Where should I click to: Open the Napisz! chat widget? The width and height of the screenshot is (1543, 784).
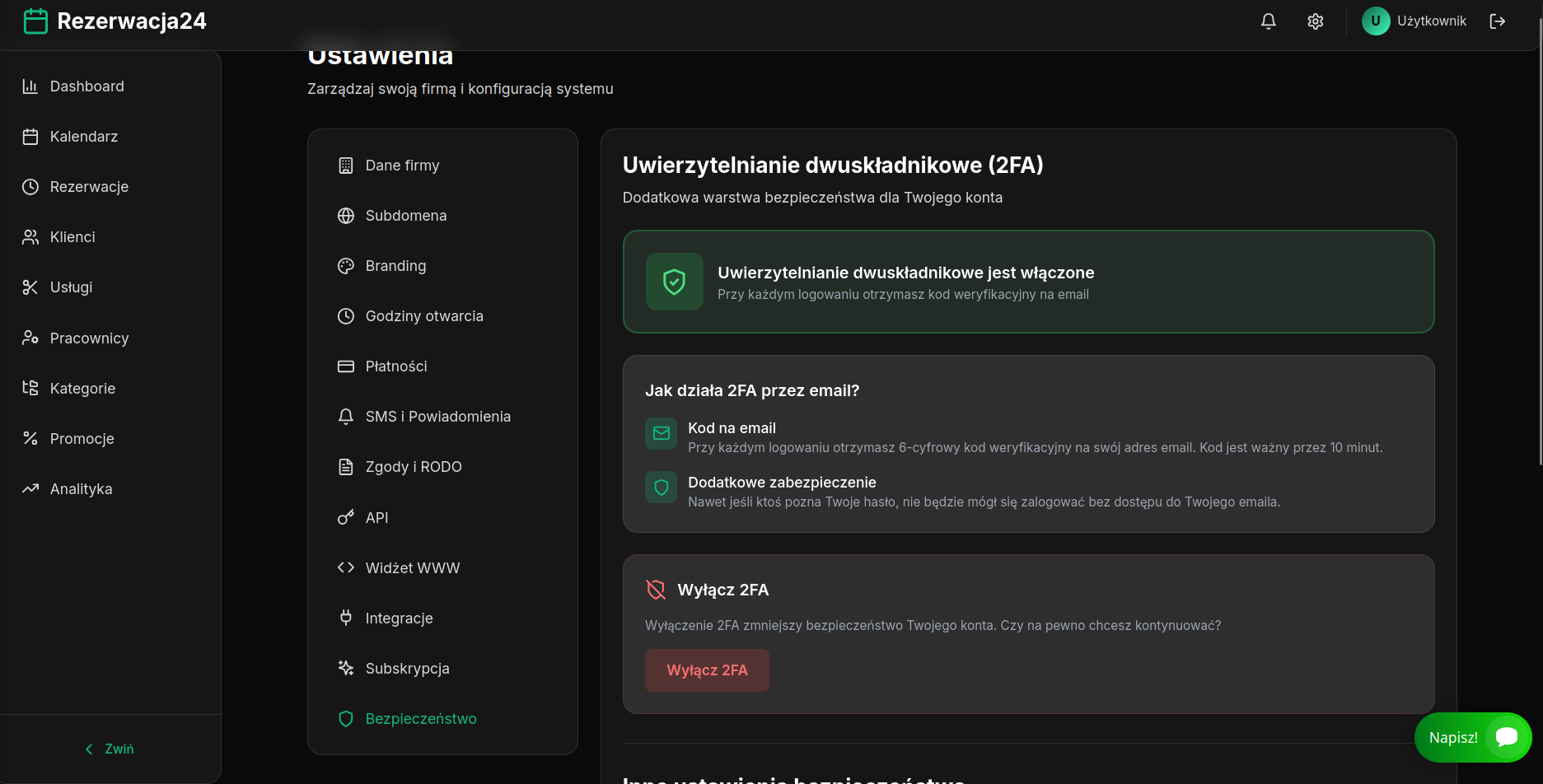1474,737
